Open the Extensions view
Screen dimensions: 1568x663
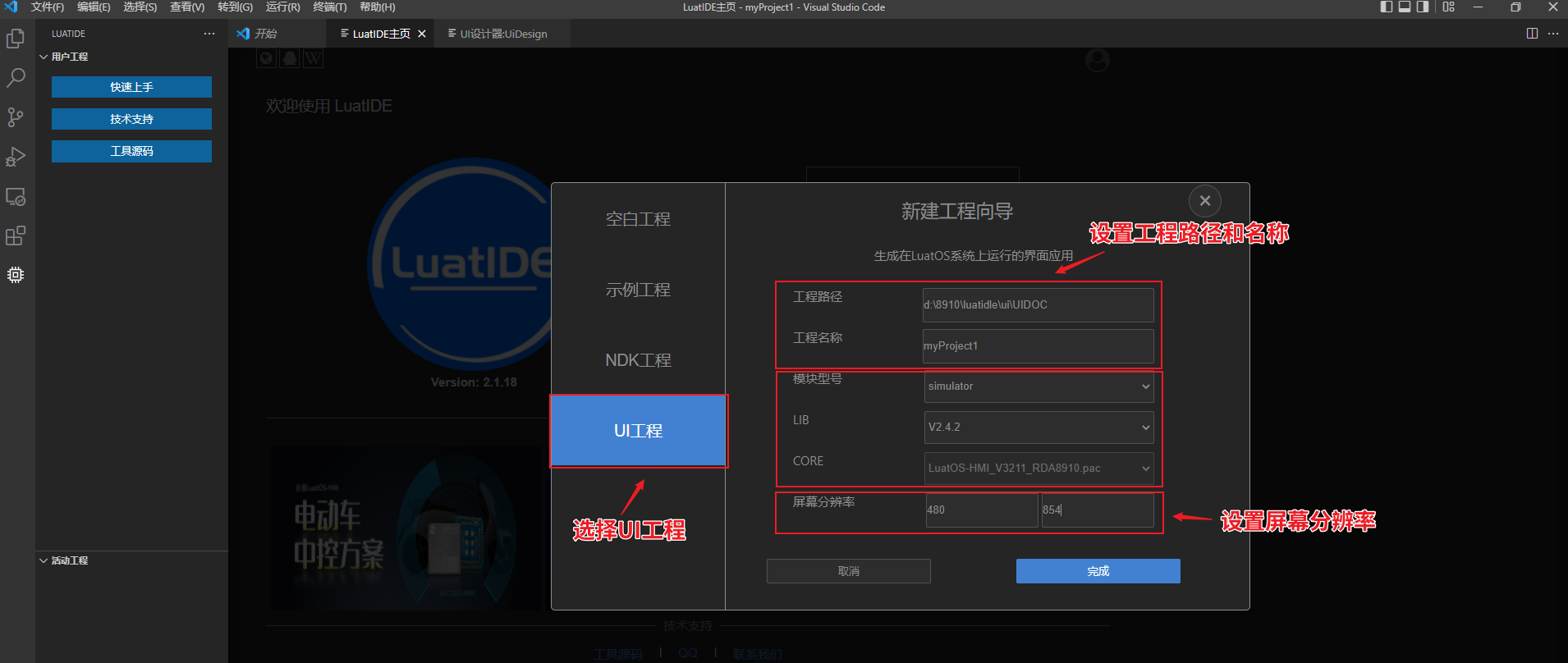coord(16,236)
